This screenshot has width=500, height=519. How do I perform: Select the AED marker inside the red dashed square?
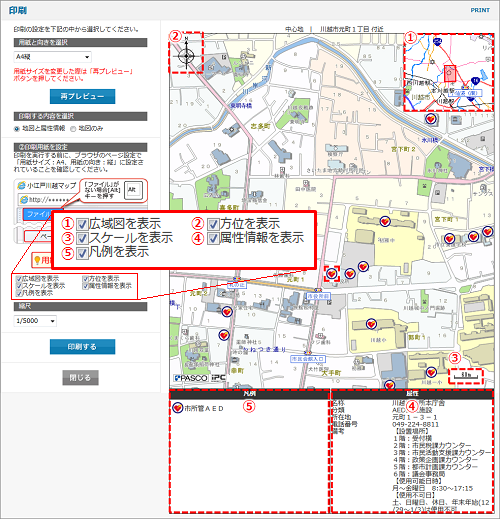[332, 274]
